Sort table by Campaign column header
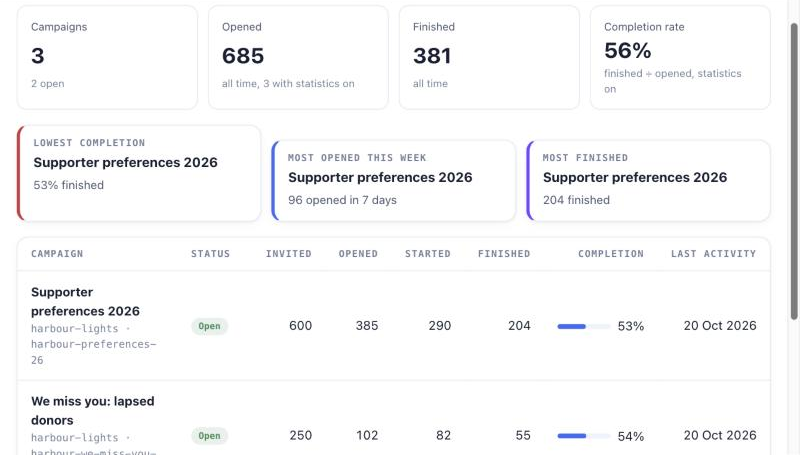 [x=57, y=254]
